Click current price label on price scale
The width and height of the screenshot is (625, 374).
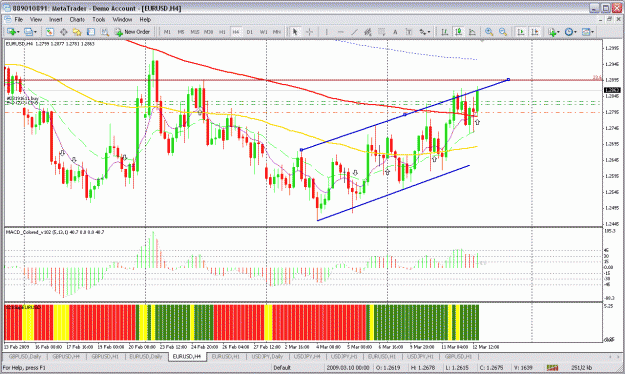pyautogui.click(x=611, y=91)
